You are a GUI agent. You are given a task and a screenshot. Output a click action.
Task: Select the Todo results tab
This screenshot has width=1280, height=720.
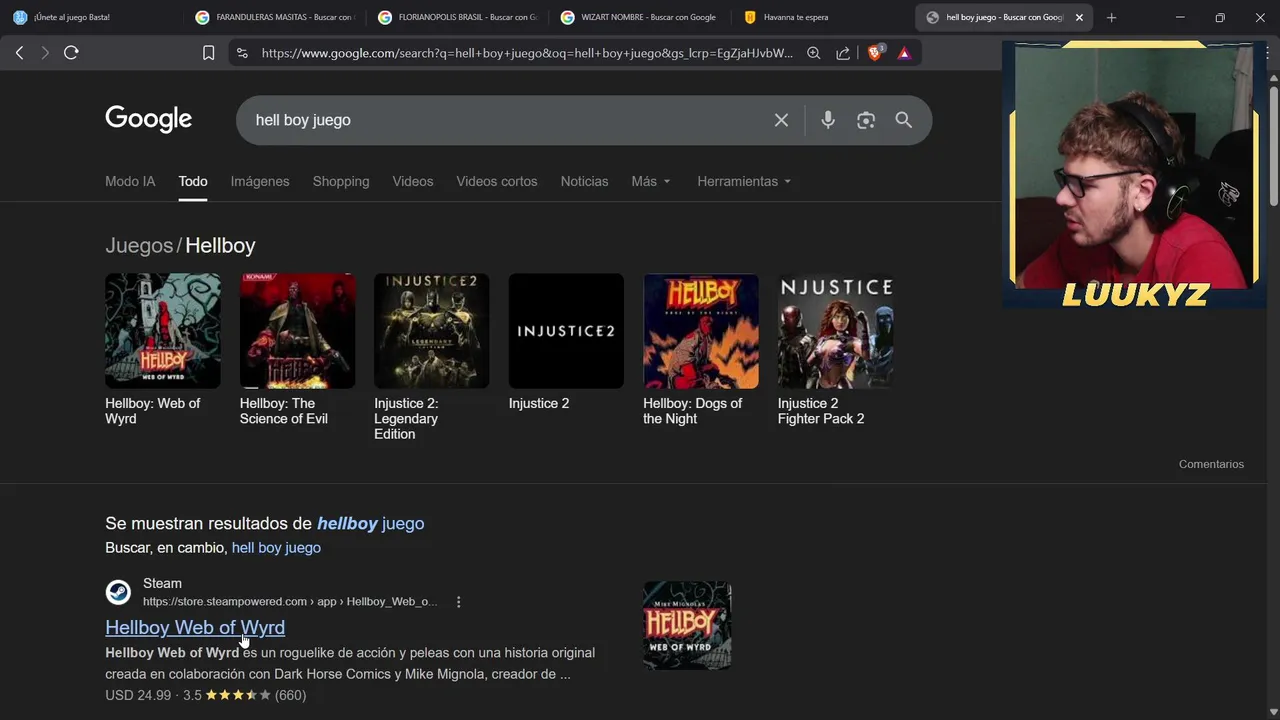[x=193, y=181]
